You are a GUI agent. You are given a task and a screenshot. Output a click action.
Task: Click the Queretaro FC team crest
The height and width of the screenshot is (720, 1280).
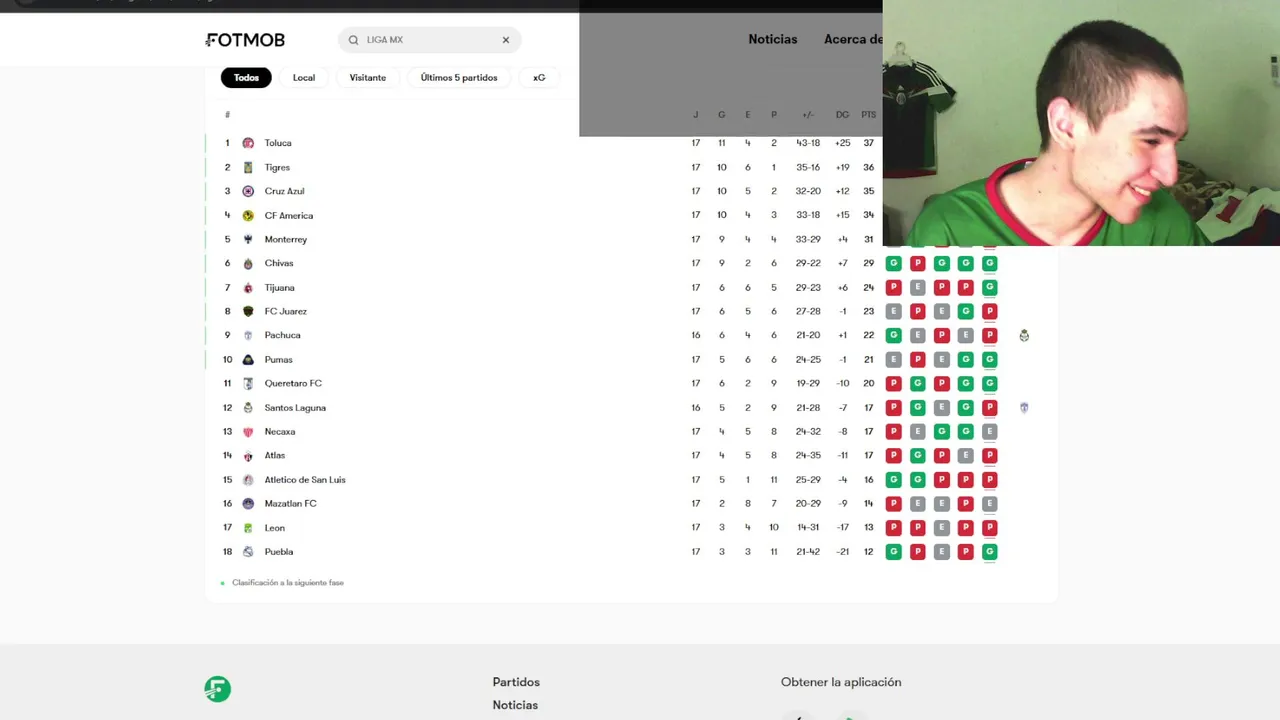tap(248, 383)
